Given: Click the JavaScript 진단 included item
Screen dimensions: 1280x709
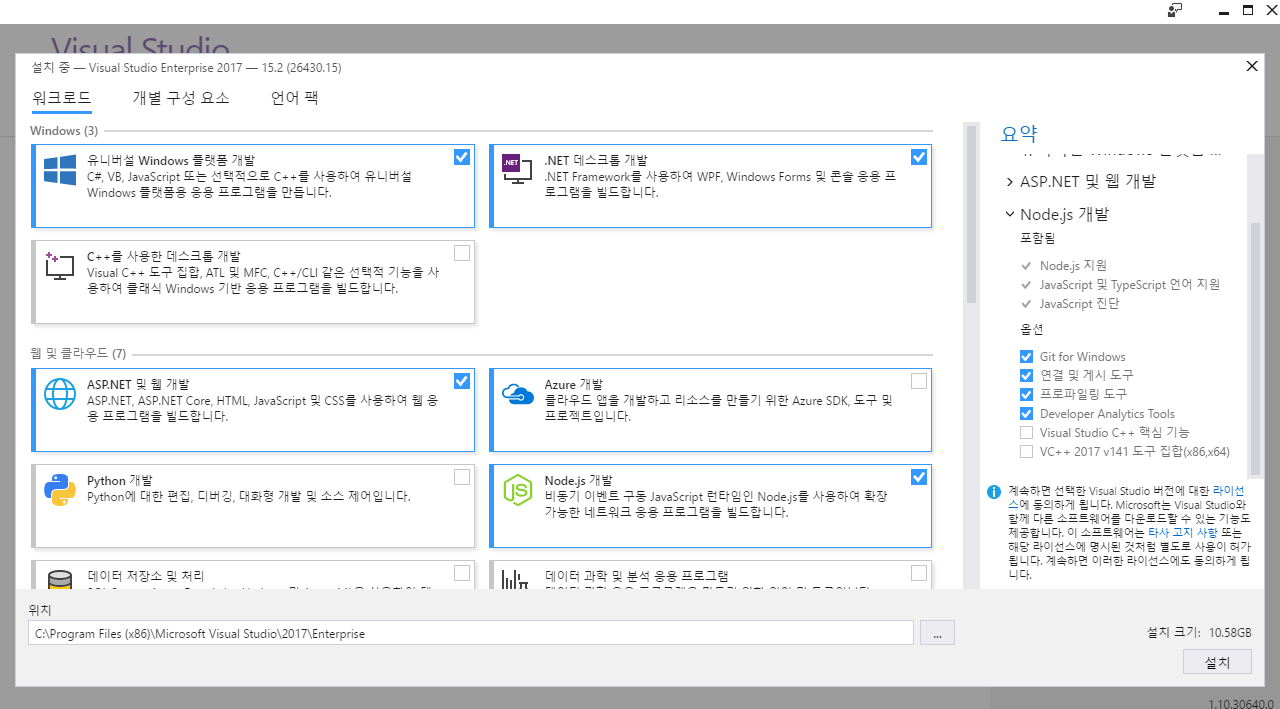Looking at the screenshot, I should pos(1080,304).
